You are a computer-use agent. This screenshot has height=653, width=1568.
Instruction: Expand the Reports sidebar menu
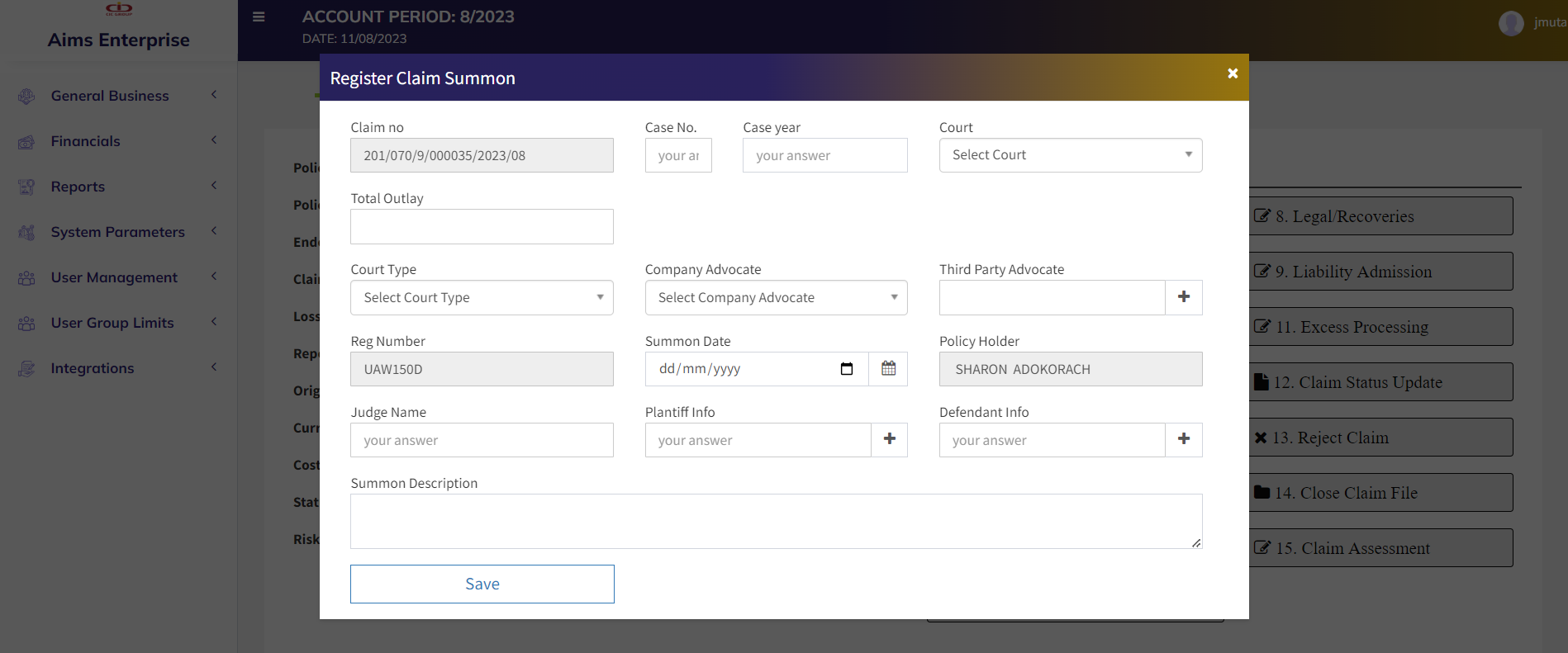pos(214,186)
